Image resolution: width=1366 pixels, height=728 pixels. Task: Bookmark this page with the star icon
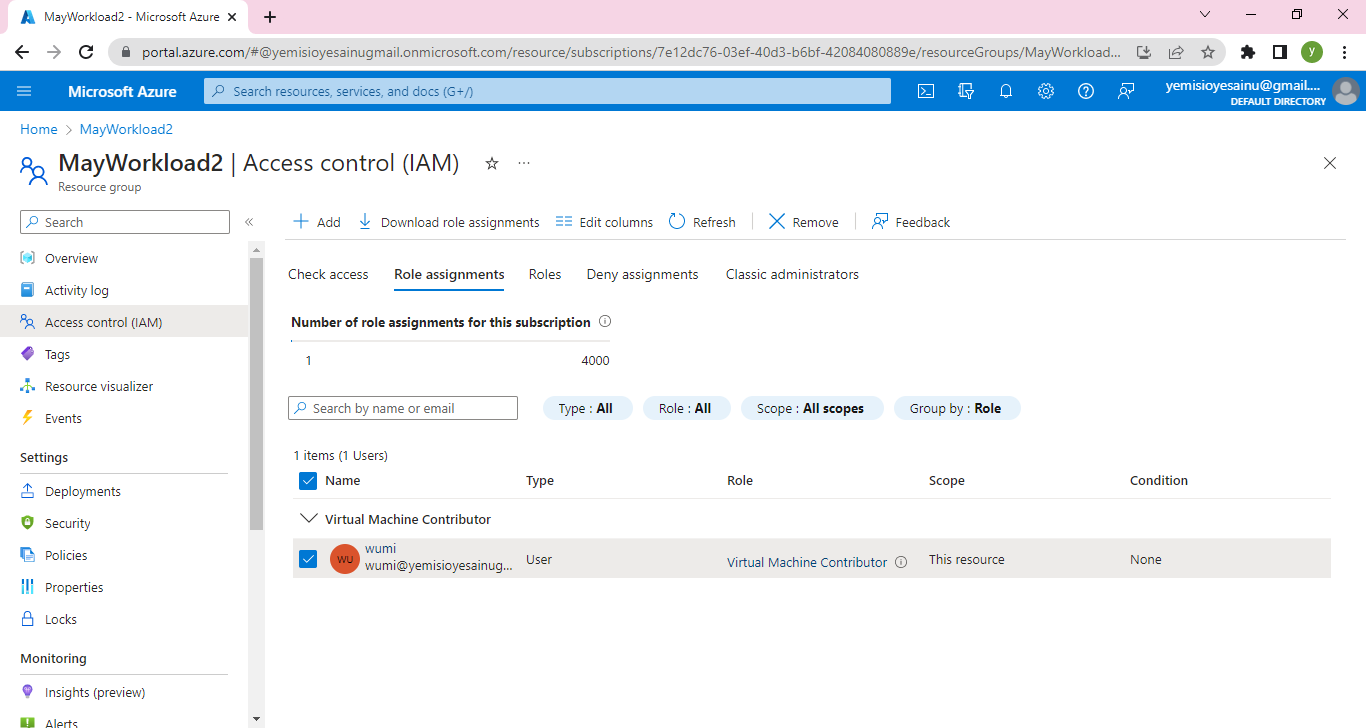point(1208,52)
